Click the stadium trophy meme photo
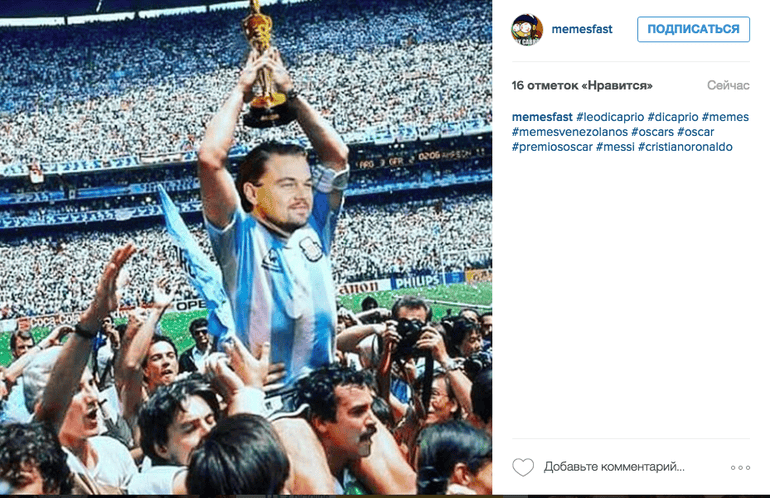The width and height of the screenshot is (770, 498). coord(246,248)
